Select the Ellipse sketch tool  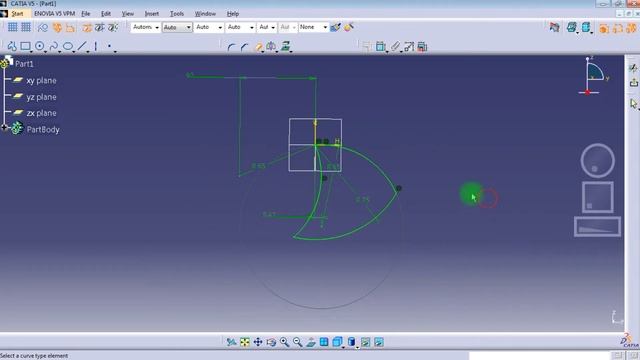68,47
